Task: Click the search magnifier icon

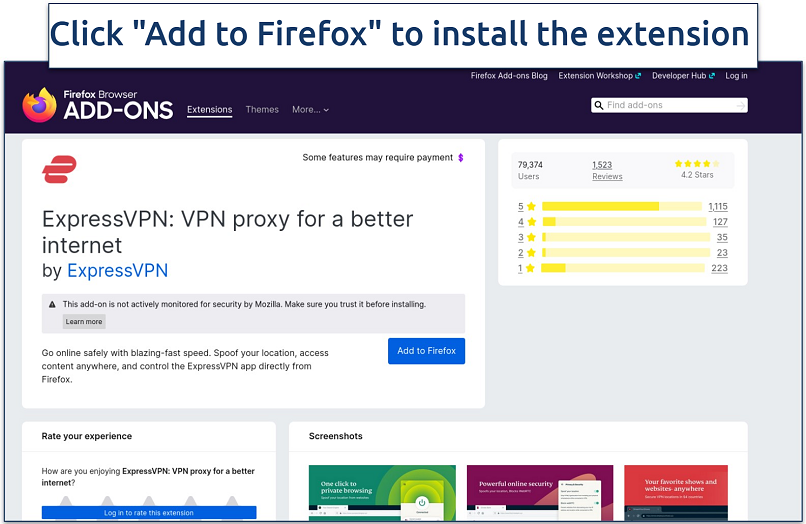Action: coord(598,105)
